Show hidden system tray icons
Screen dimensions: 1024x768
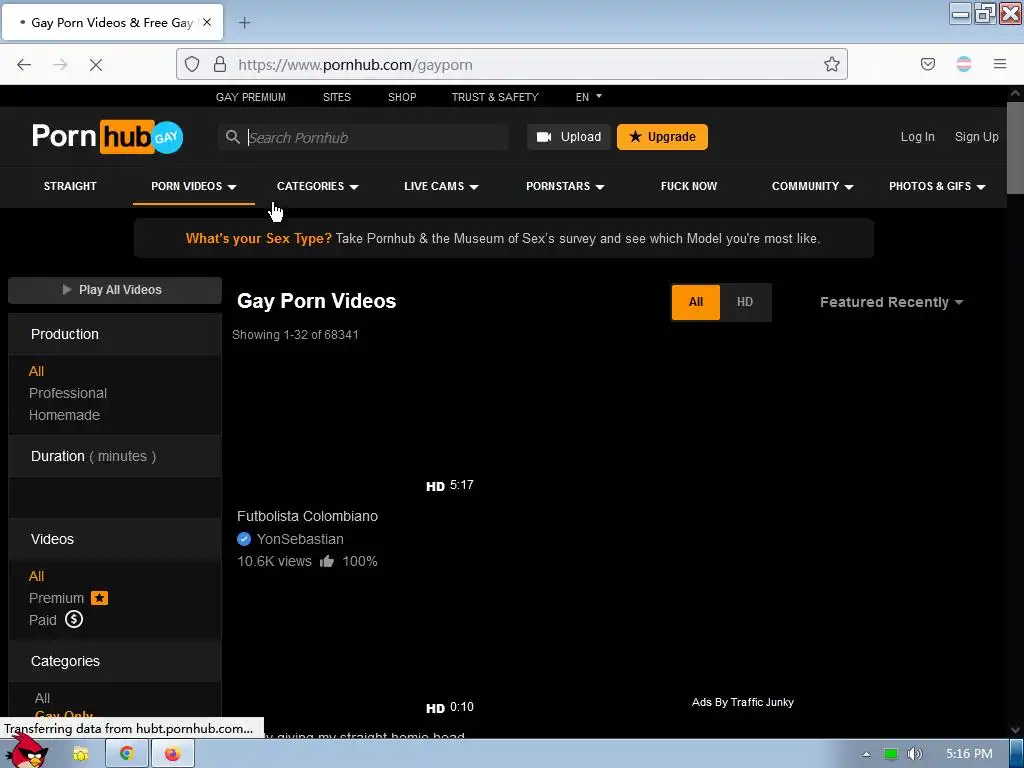point(866,754)
